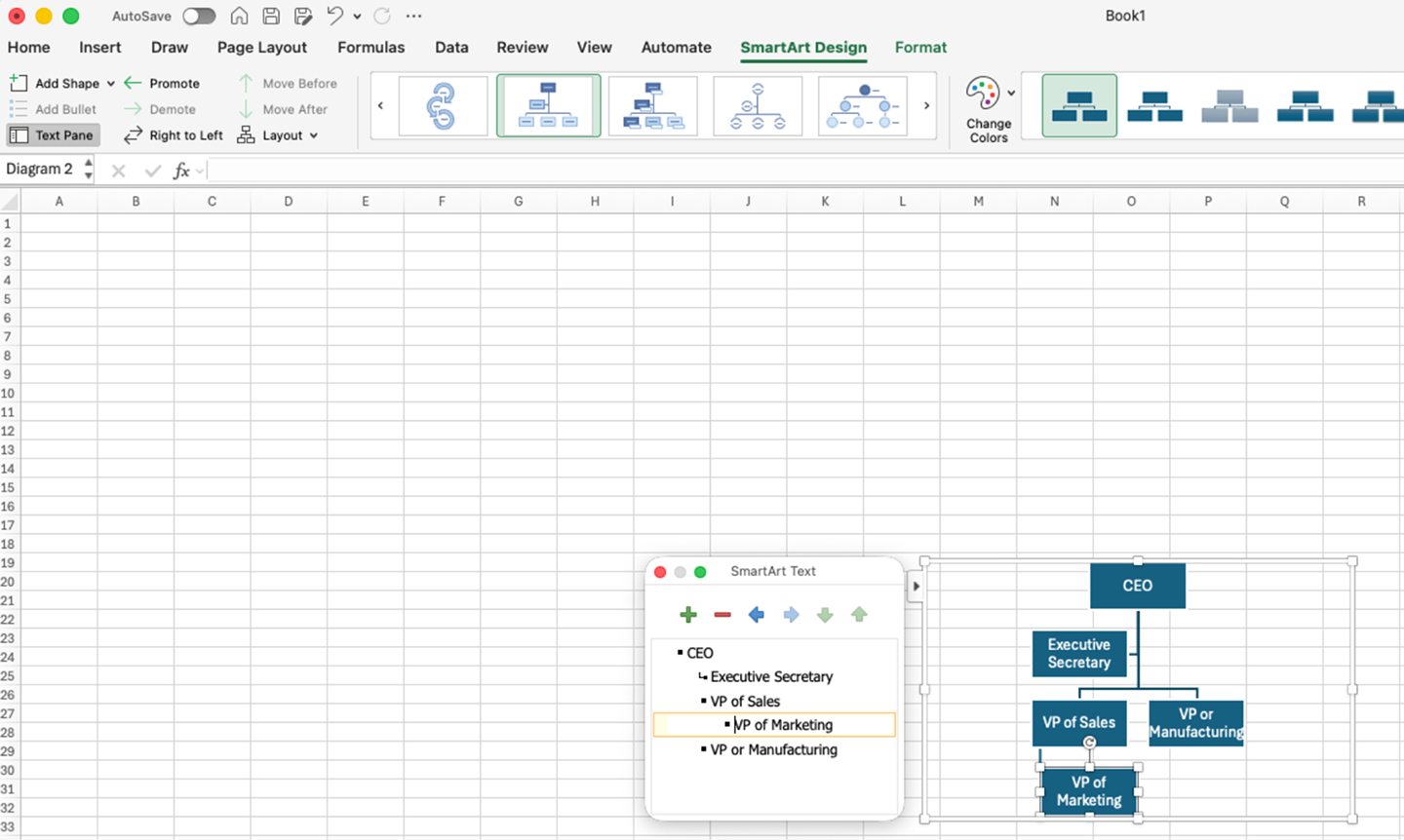Open the Format tab
The height and width of the screenshot is (840, 1404).
click(x=920, y=47)
